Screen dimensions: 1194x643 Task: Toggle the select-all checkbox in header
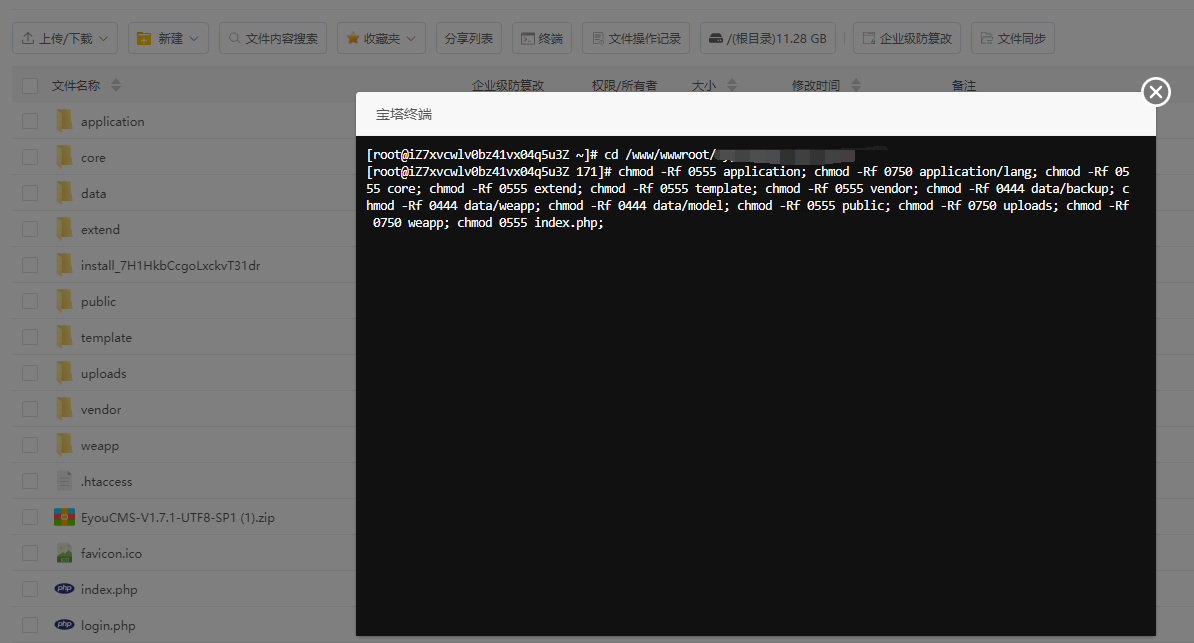point(30,86)
